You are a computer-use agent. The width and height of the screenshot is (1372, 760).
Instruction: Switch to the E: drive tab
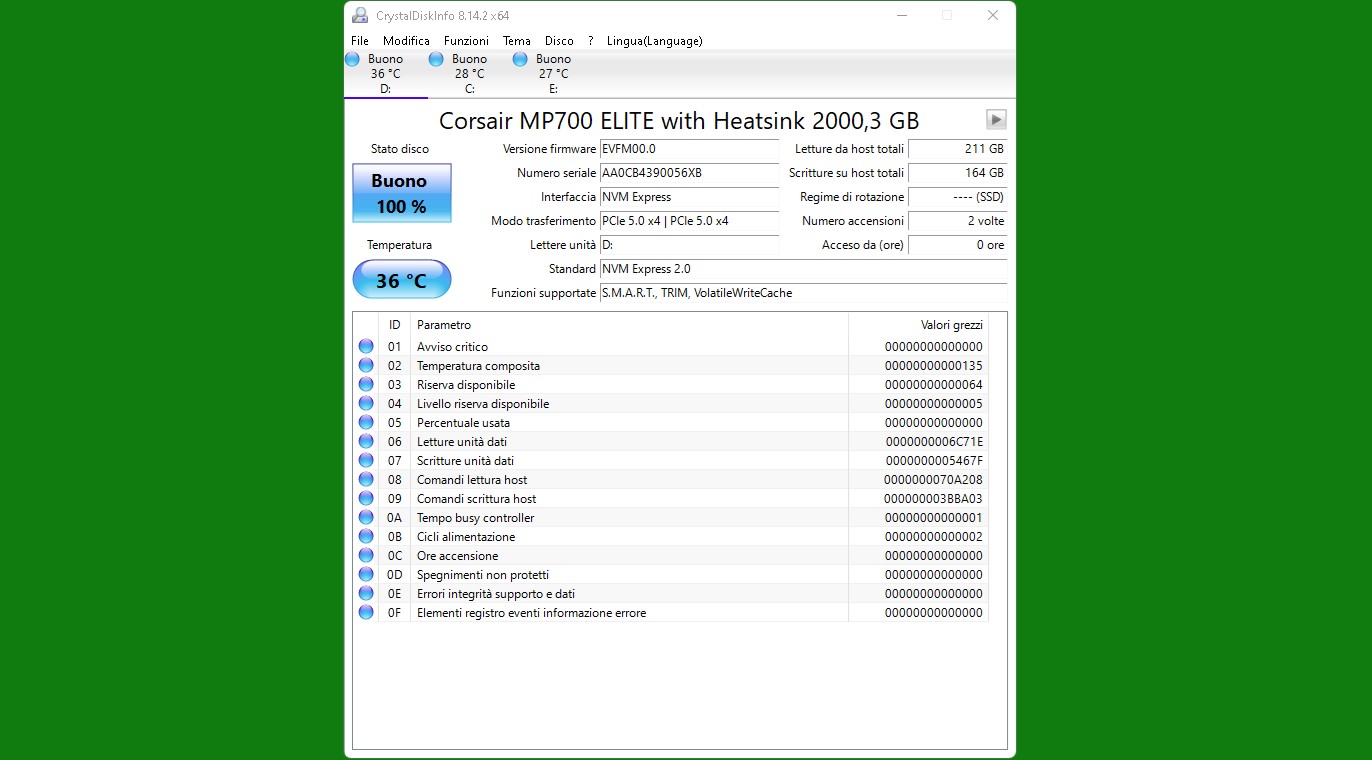[x=553, y=74]
